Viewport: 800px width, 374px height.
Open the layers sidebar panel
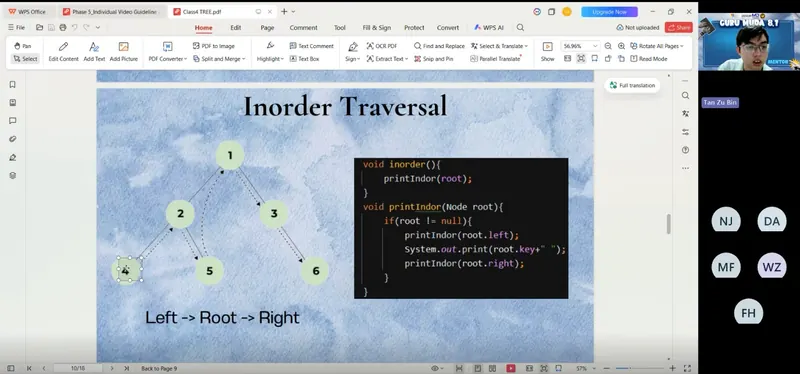point(13,176)
